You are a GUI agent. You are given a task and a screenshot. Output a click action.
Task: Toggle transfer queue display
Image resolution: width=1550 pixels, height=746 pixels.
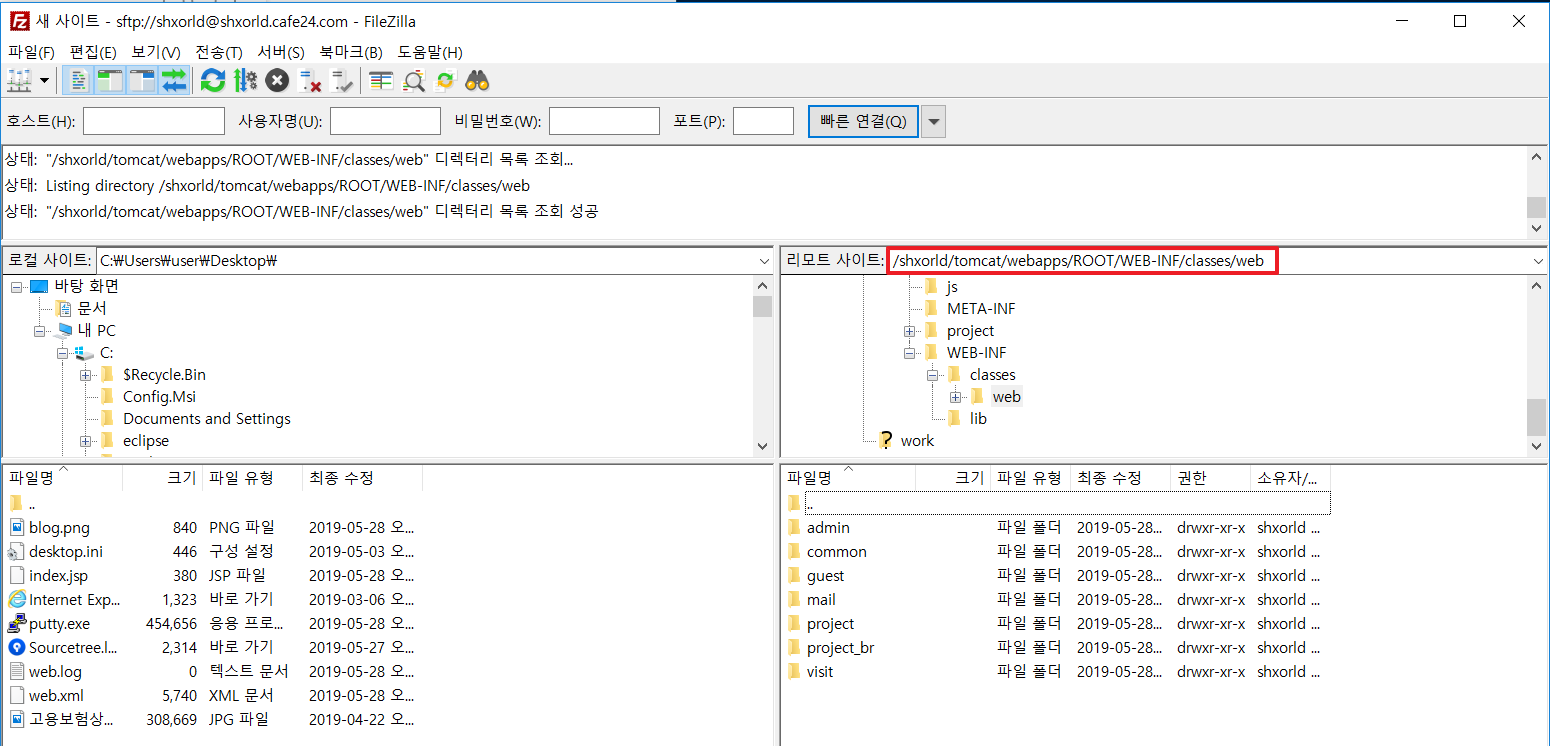pos(174,81)
